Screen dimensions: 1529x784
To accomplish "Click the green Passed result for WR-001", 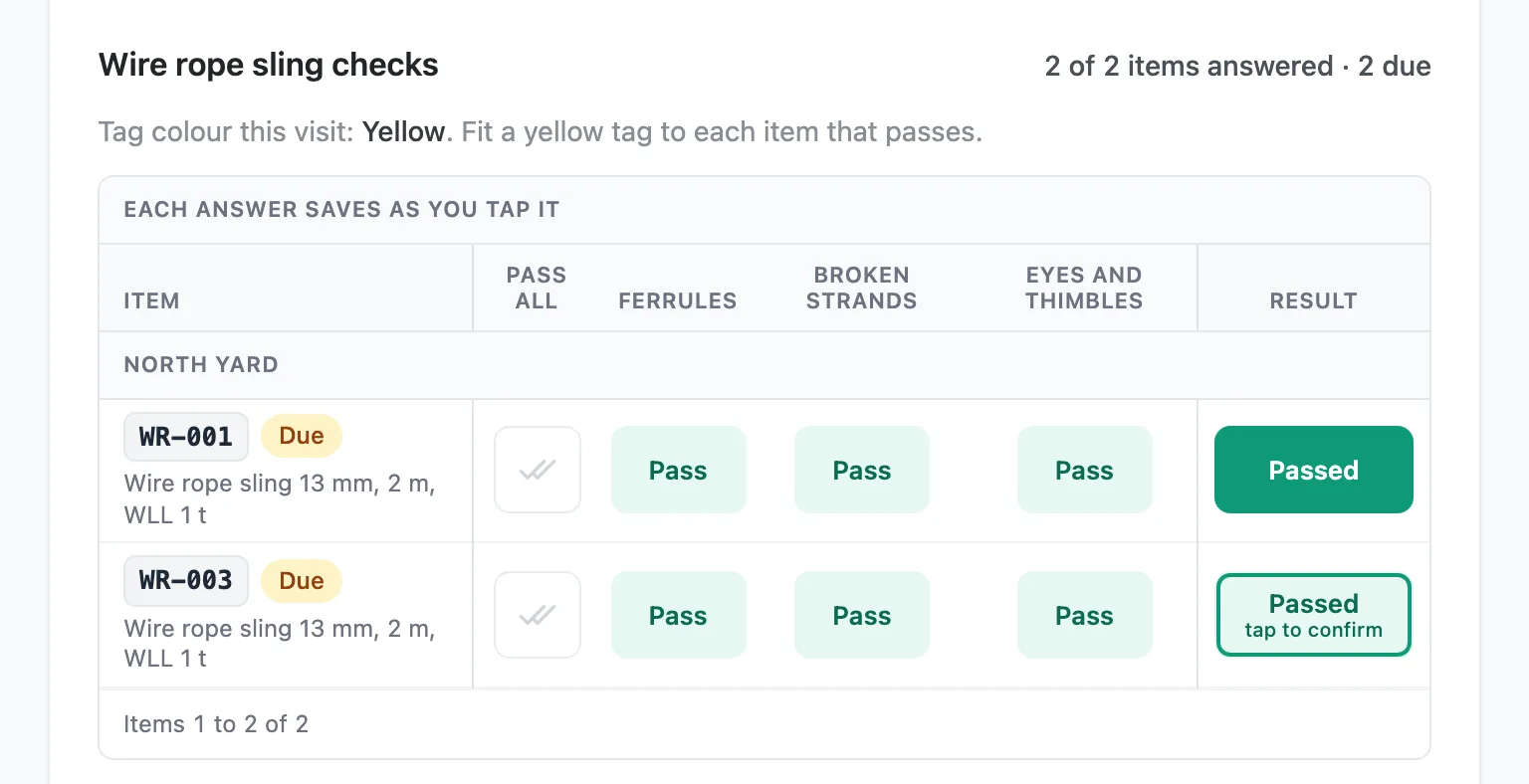I will 1314,470.
